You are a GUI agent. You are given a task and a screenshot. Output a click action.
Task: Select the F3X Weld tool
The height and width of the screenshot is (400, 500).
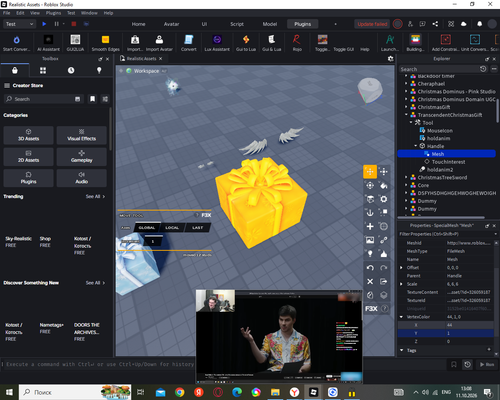coord(384,240)
